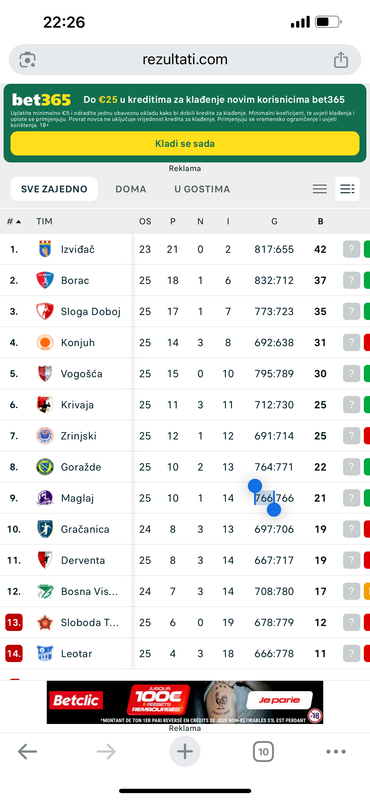Image resolution: width=370 pixels, height=800 pixels.
Task: Tap the Konjuh orange logo
Action: (x=45, y=342)
